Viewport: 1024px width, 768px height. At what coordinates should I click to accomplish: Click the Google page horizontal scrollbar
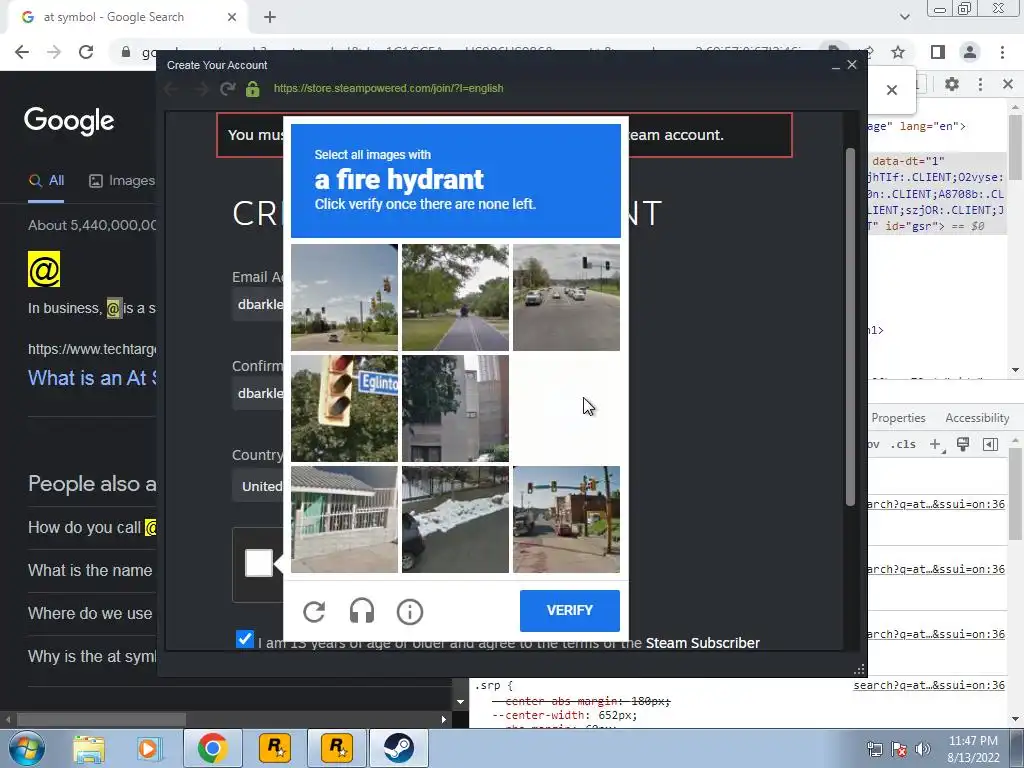pos(101,720)
